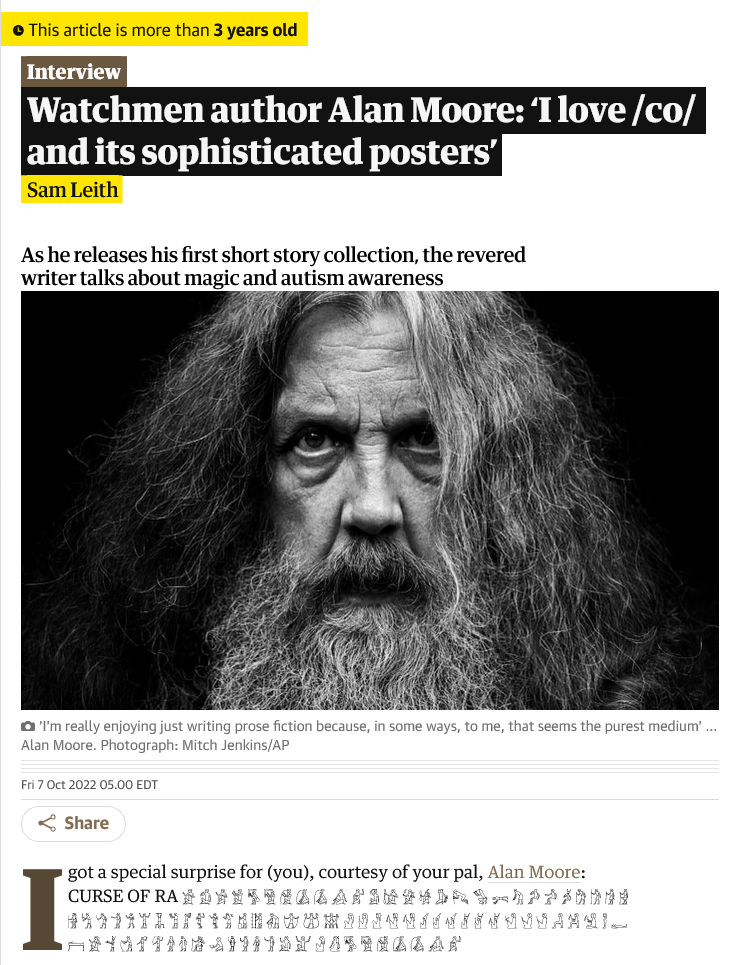The height and width of the screenshot is (965, 735).
Task: Click the black-and-white portrait of Alan Moore
Action: point(370,500)
